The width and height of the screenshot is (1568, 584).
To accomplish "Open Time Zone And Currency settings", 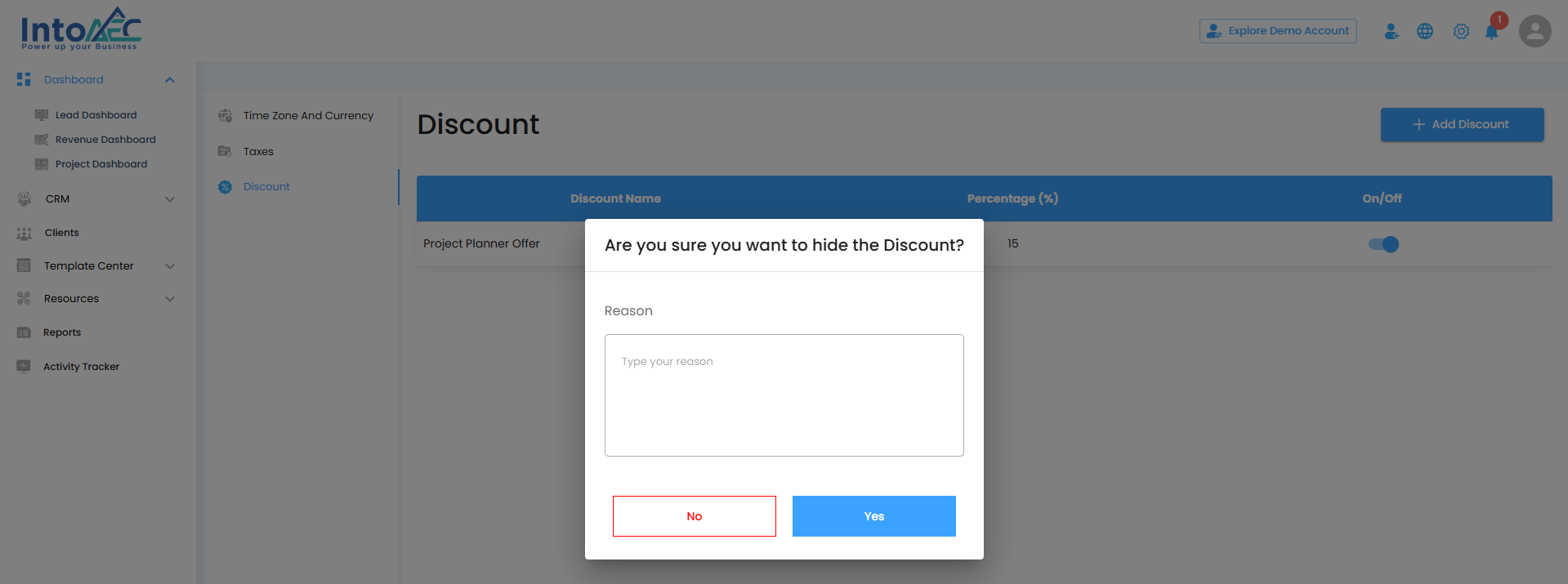I will (x=307, y=116).
